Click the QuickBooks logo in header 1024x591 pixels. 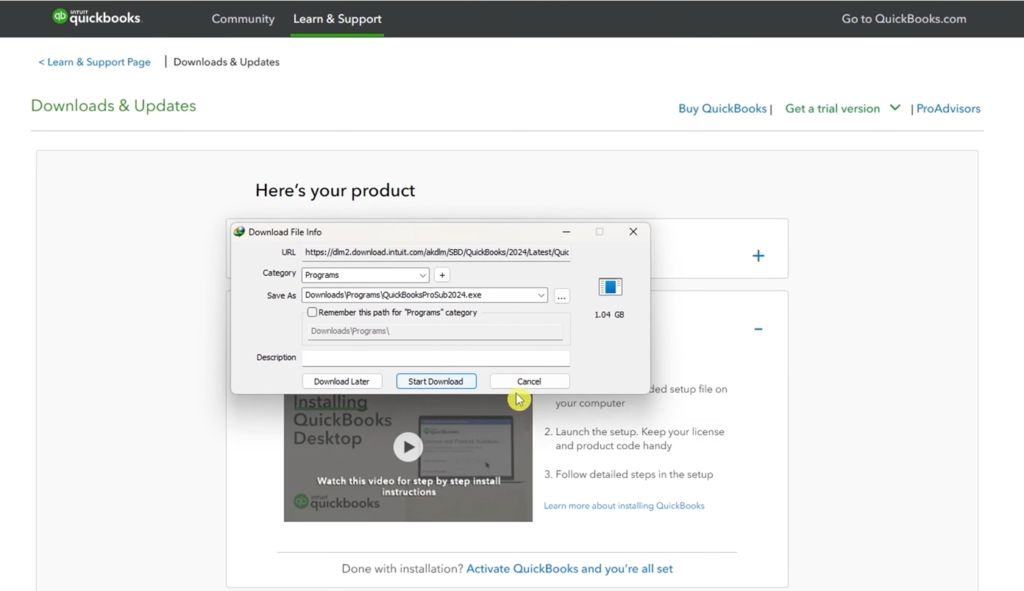point(97,18)
